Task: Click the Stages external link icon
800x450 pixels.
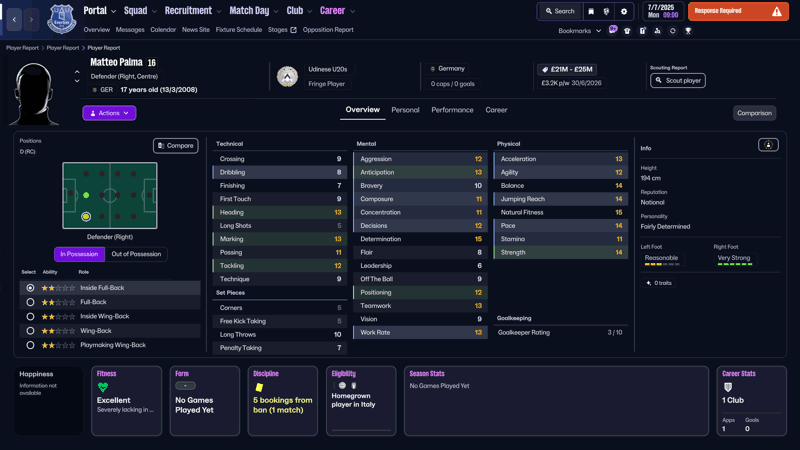Action: 293,30
